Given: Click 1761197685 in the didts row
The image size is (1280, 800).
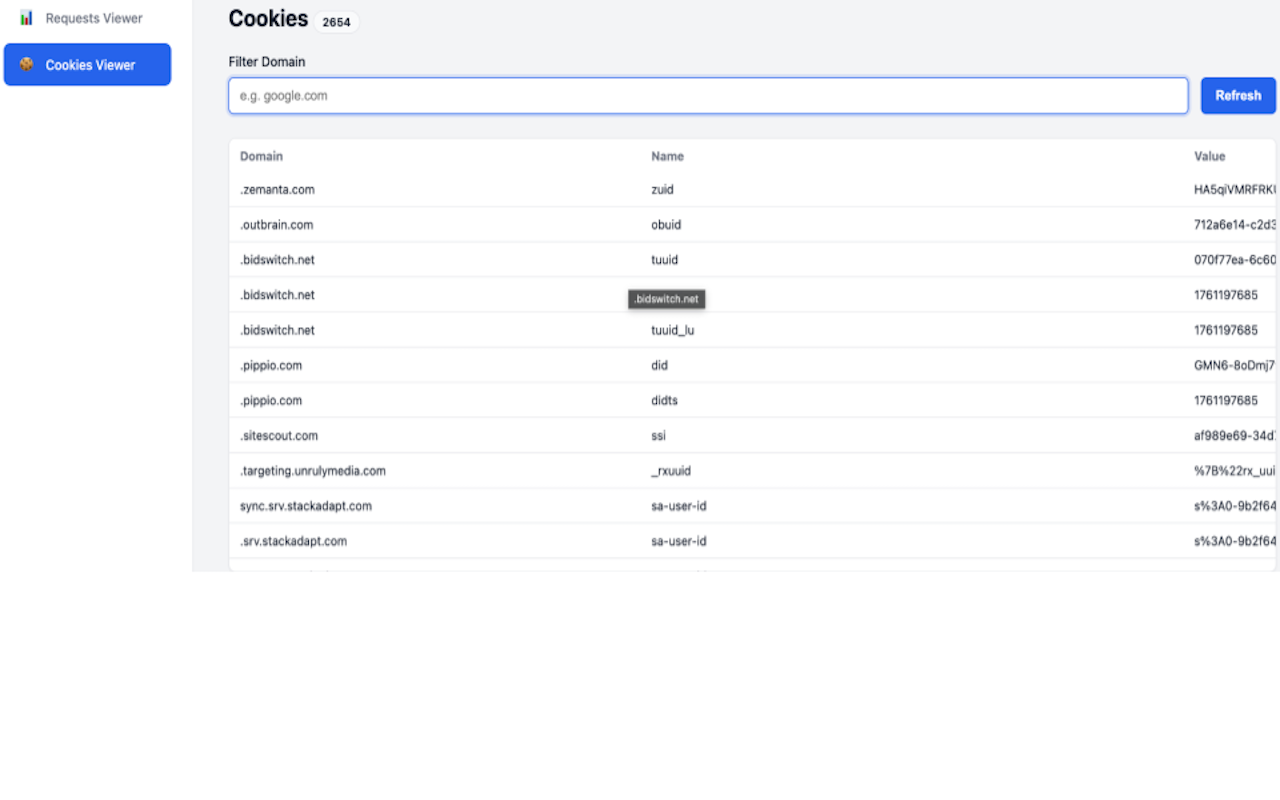Looking at the screenshot, I should (x=1226, y=401).
